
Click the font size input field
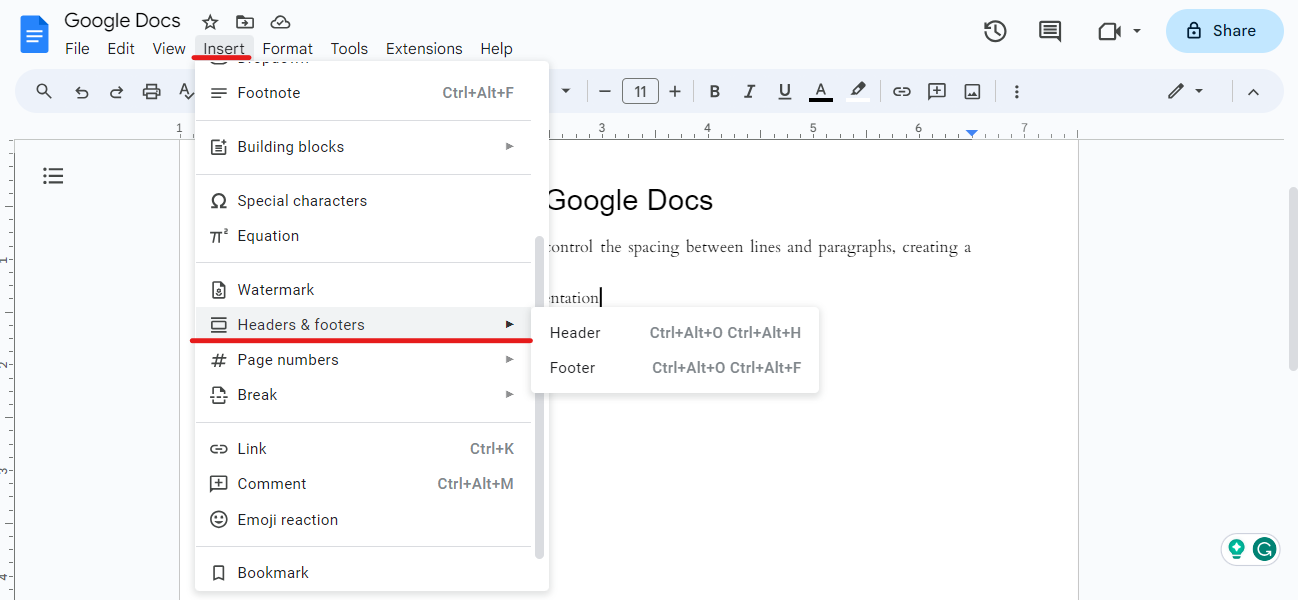(x=640, y=92)
